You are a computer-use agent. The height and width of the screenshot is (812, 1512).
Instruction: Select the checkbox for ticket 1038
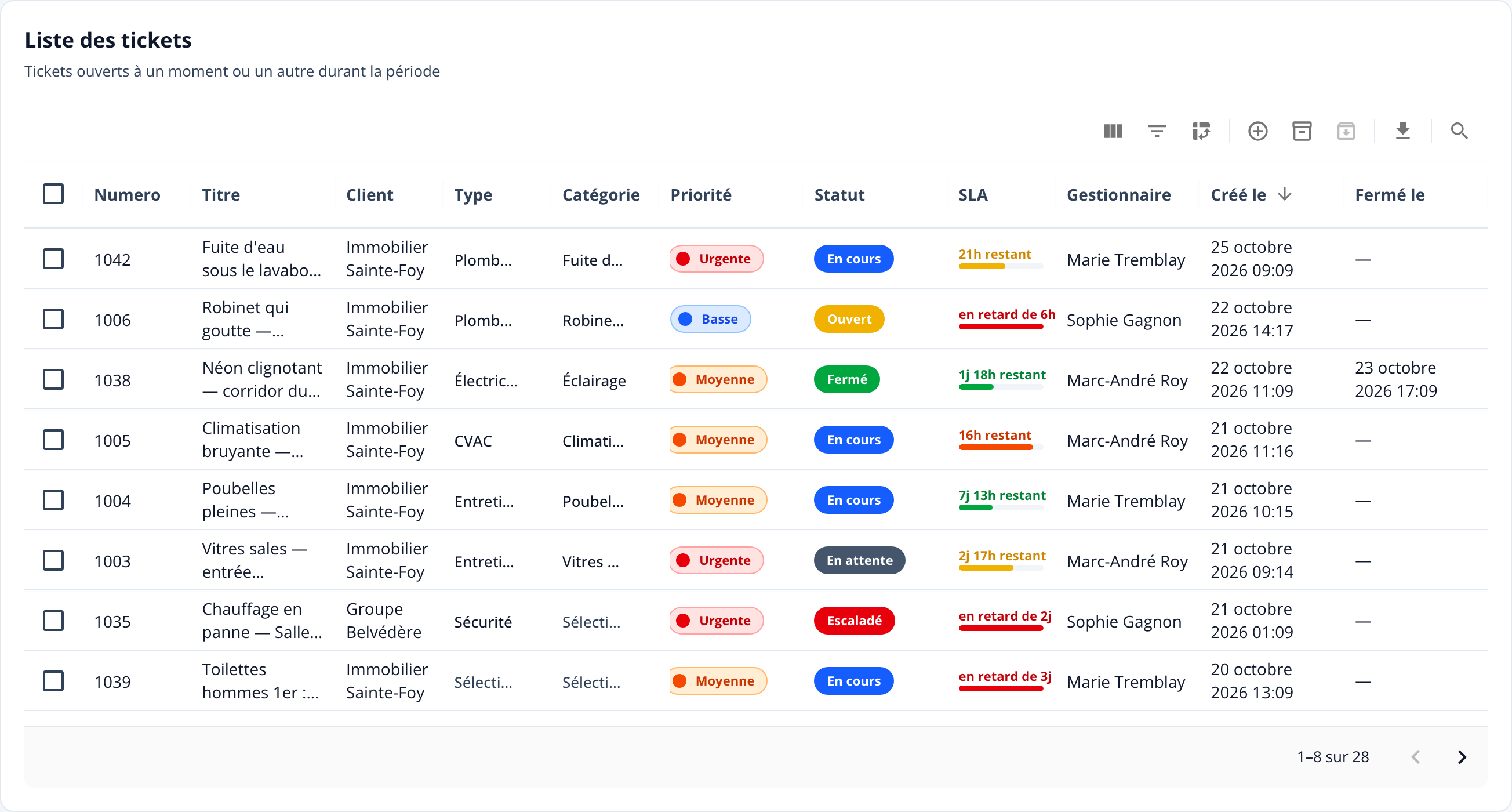(x=53, y=380)
